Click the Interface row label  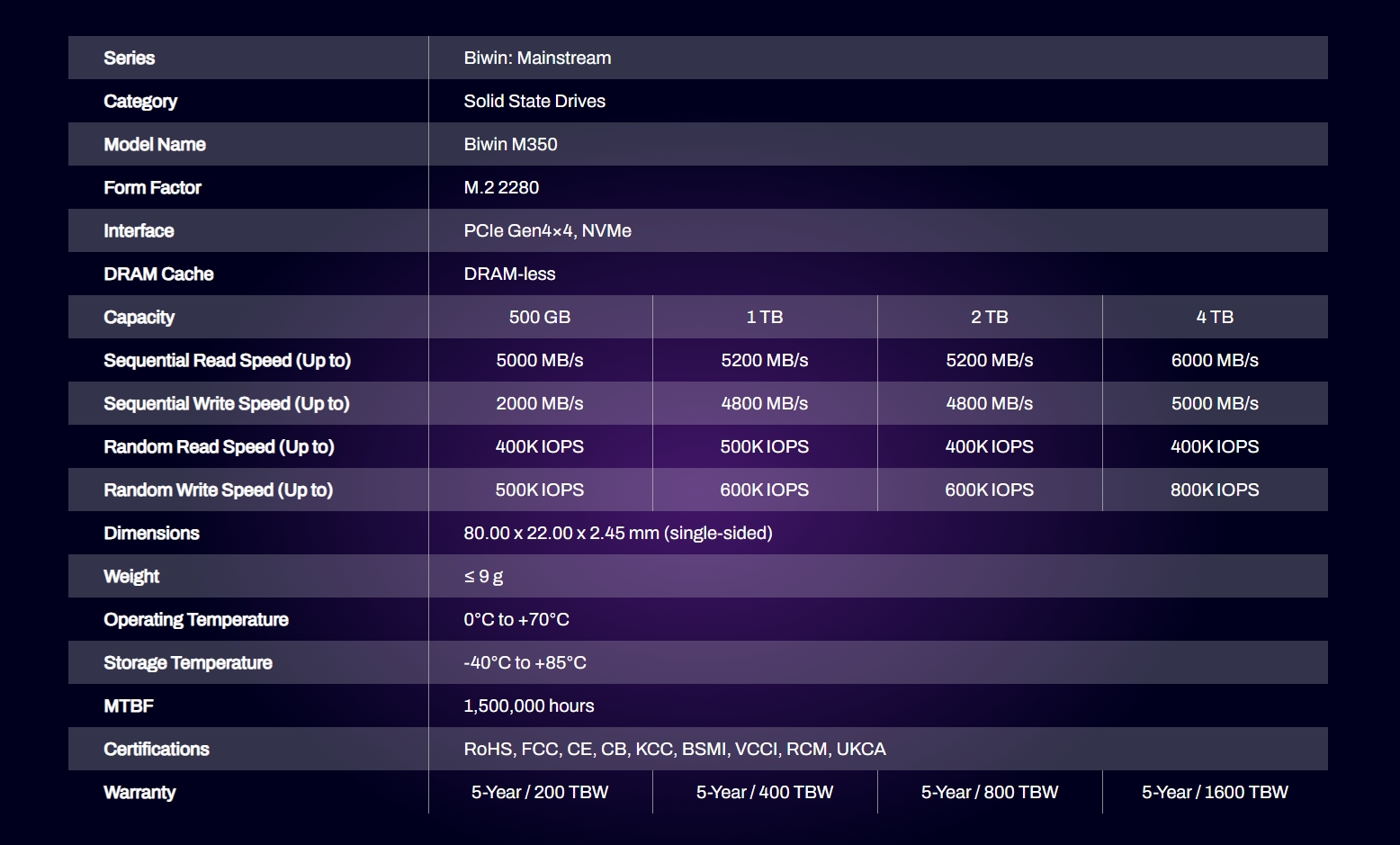139,230
